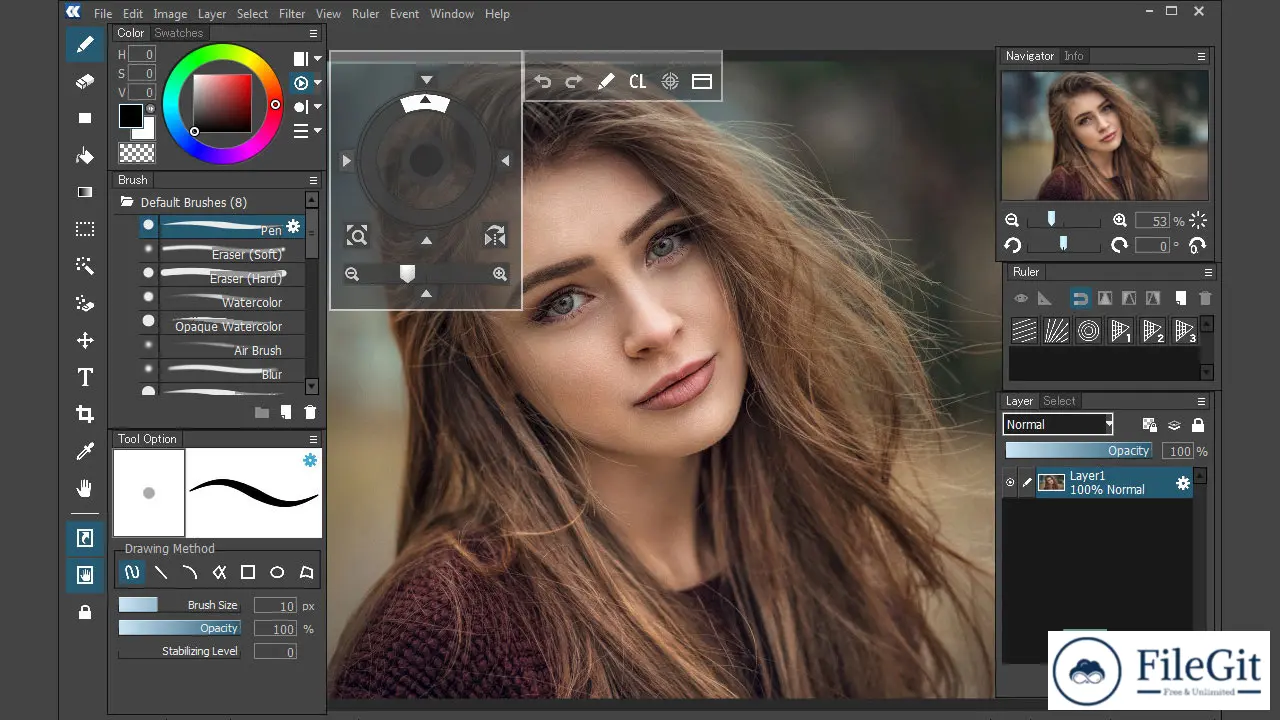This screenshot has height=720, width=1280.
Task: Select the freehand drawing method
Action: click(132, 572)
